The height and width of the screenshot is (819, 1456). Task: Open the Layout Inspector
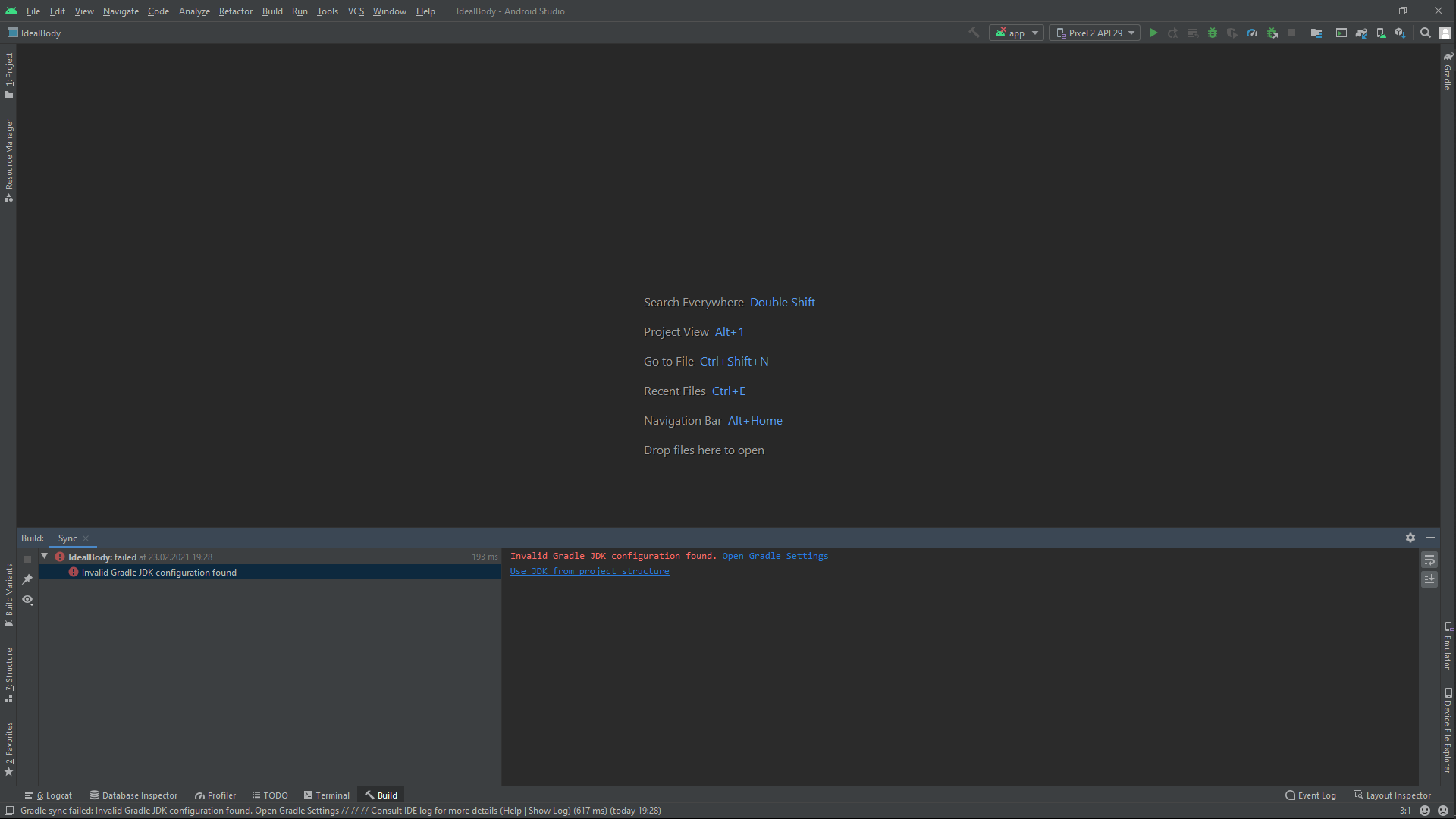pyautogui.click(x=1392, y=795)
